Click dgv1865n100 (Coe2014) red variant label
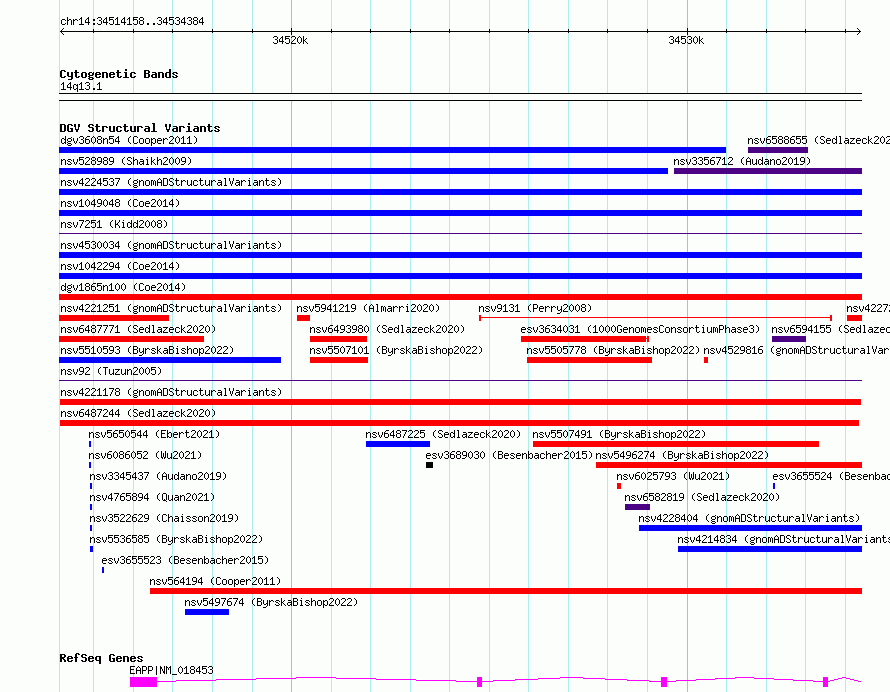890x692 pixels. click(x=123, y=287)
